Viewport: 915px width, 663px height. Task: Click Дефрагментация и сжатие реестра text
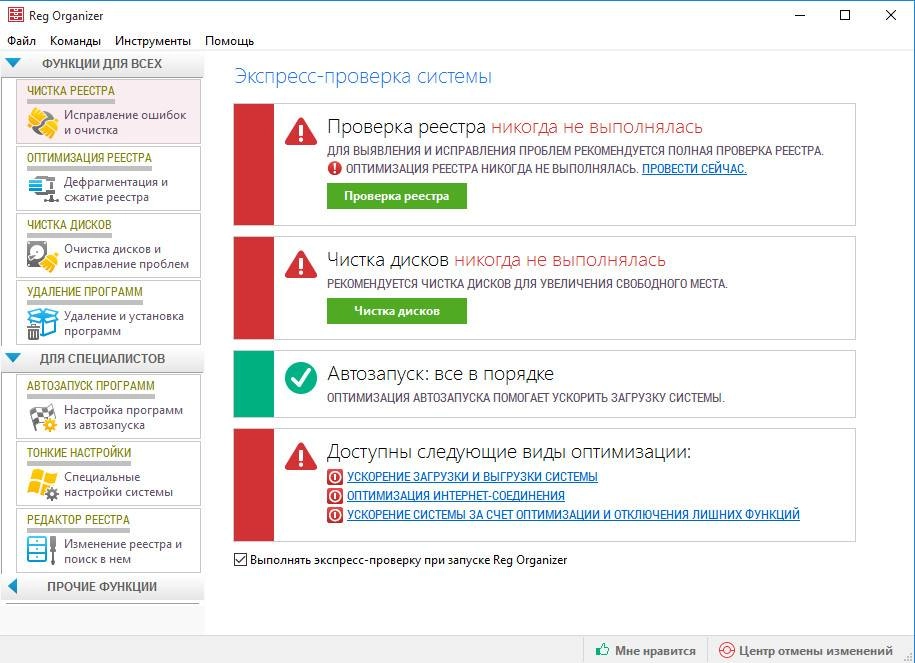pos(116,190)
